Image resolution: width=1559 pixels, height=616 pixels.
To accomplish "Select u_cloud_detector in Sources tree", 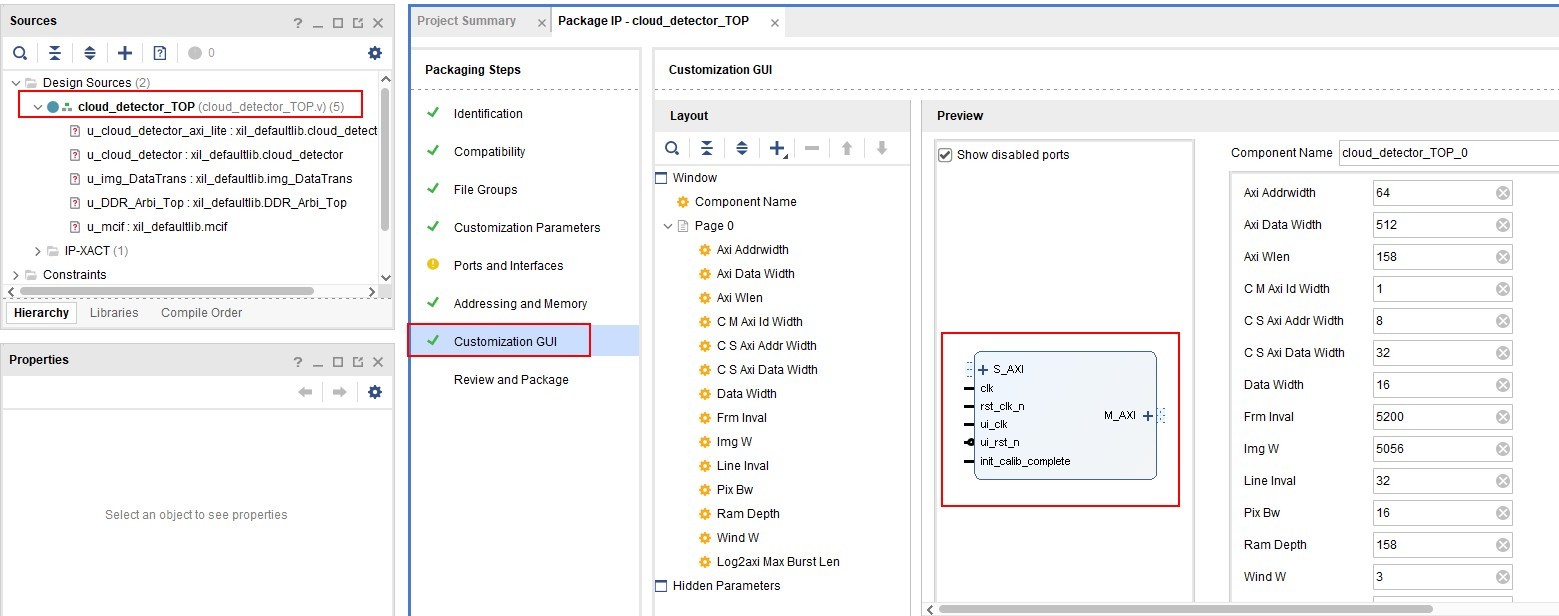I will (x=215, y=155).
